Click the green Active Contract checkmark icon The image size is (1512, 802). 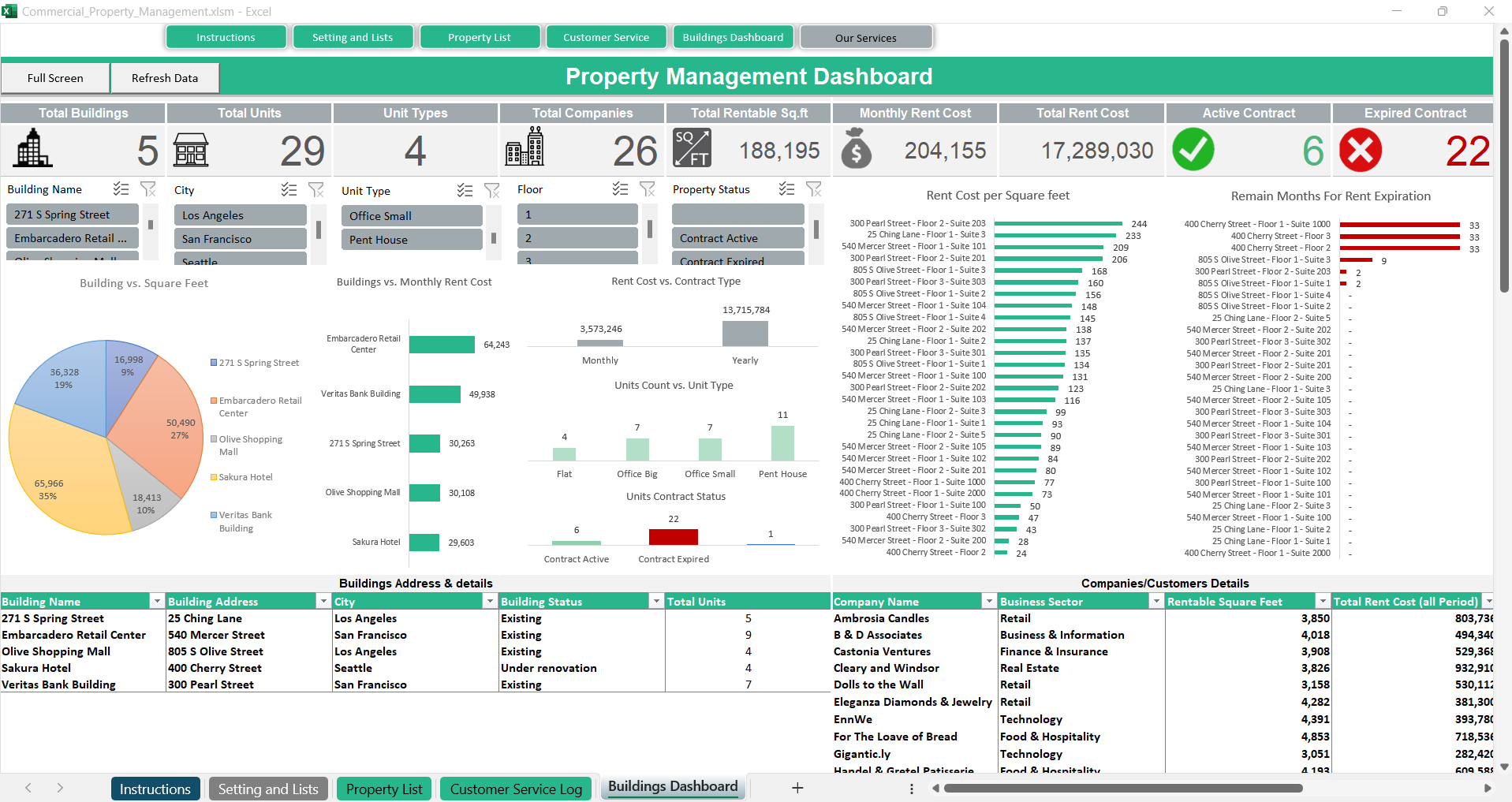tap(1193, 150)
